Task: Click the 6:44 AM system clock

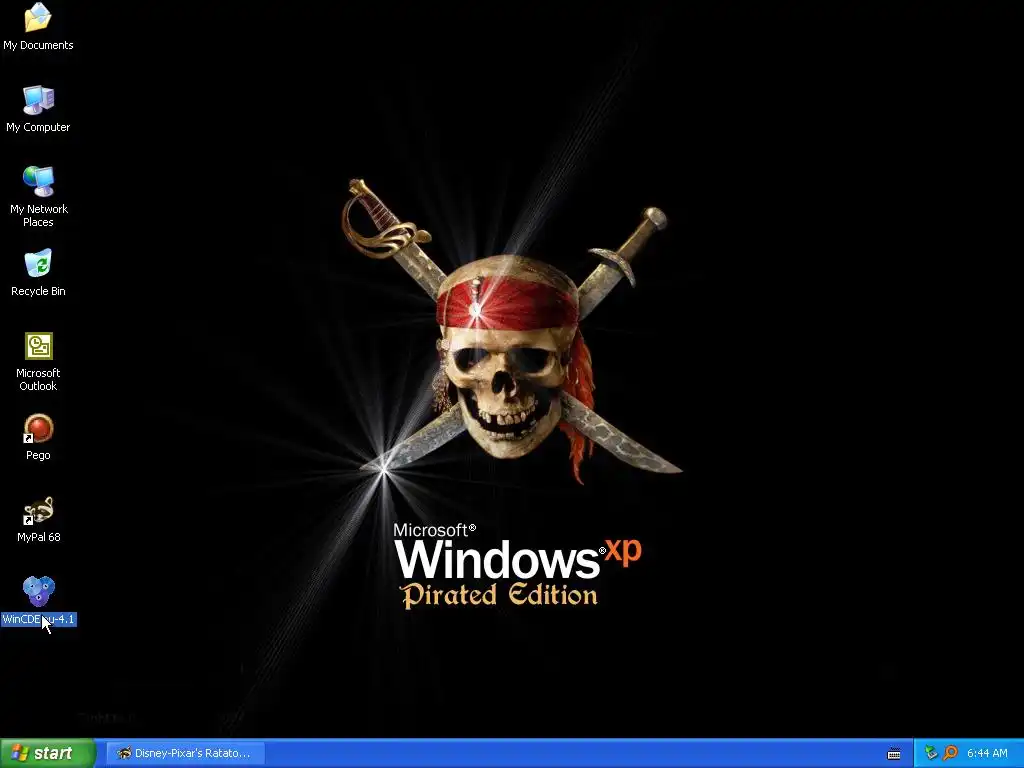Action: tap(987, 753)
